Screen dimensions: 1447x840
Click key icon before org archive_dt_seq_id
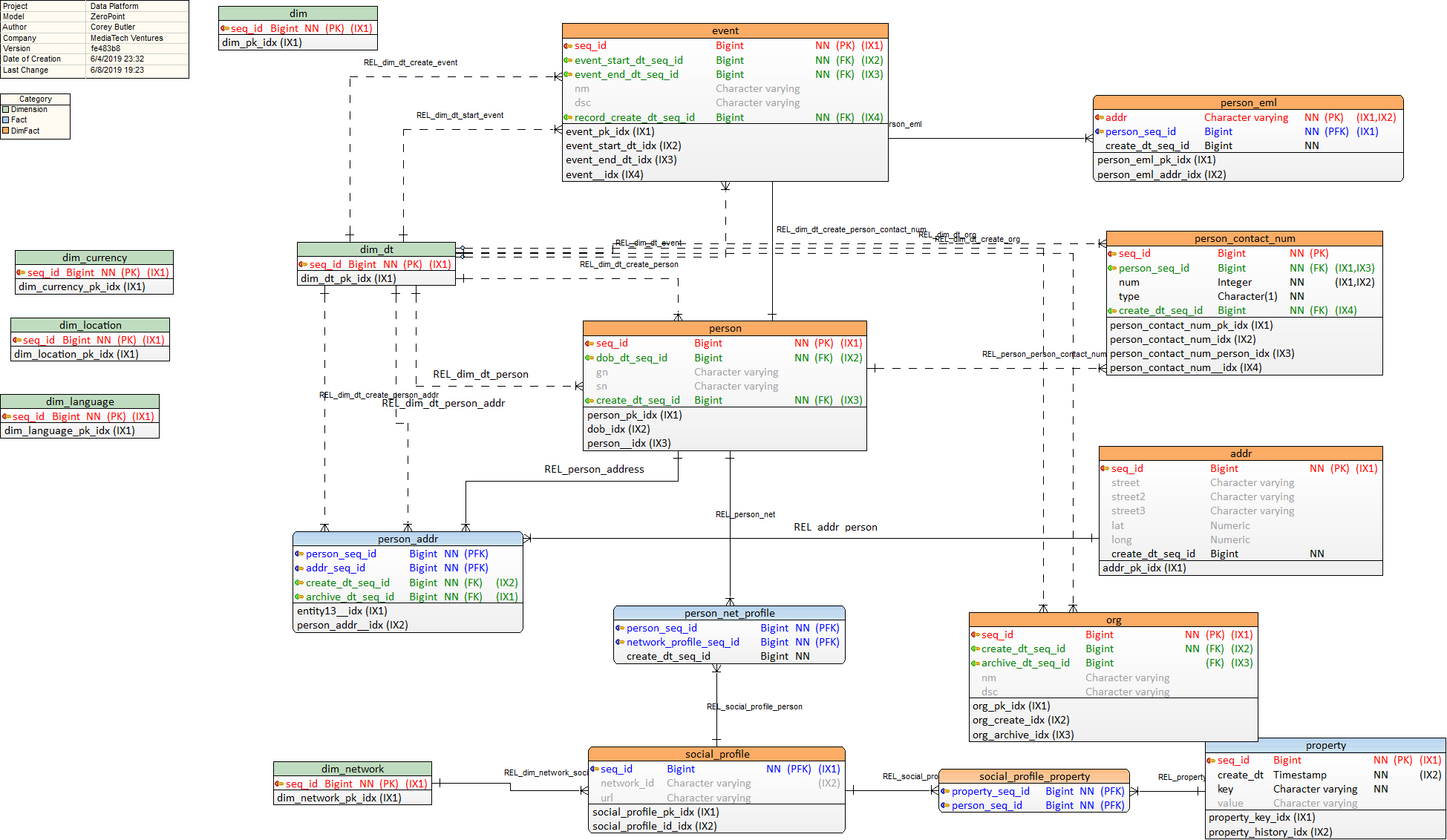[976, 663]
